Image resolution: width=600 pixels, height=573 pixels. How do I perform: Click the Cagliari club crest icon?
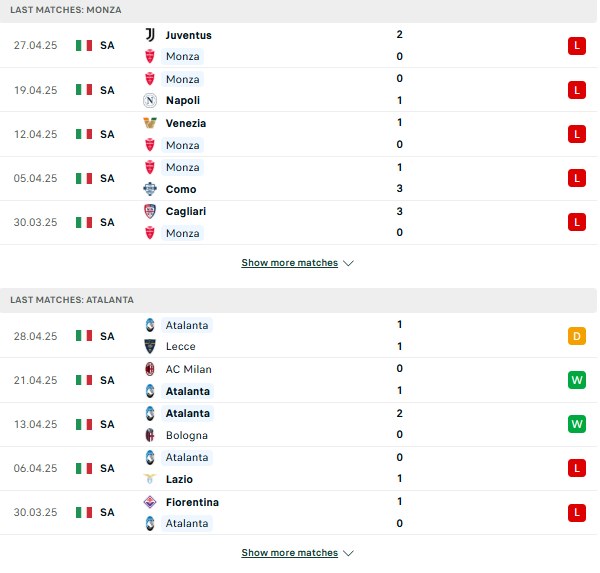150,211
